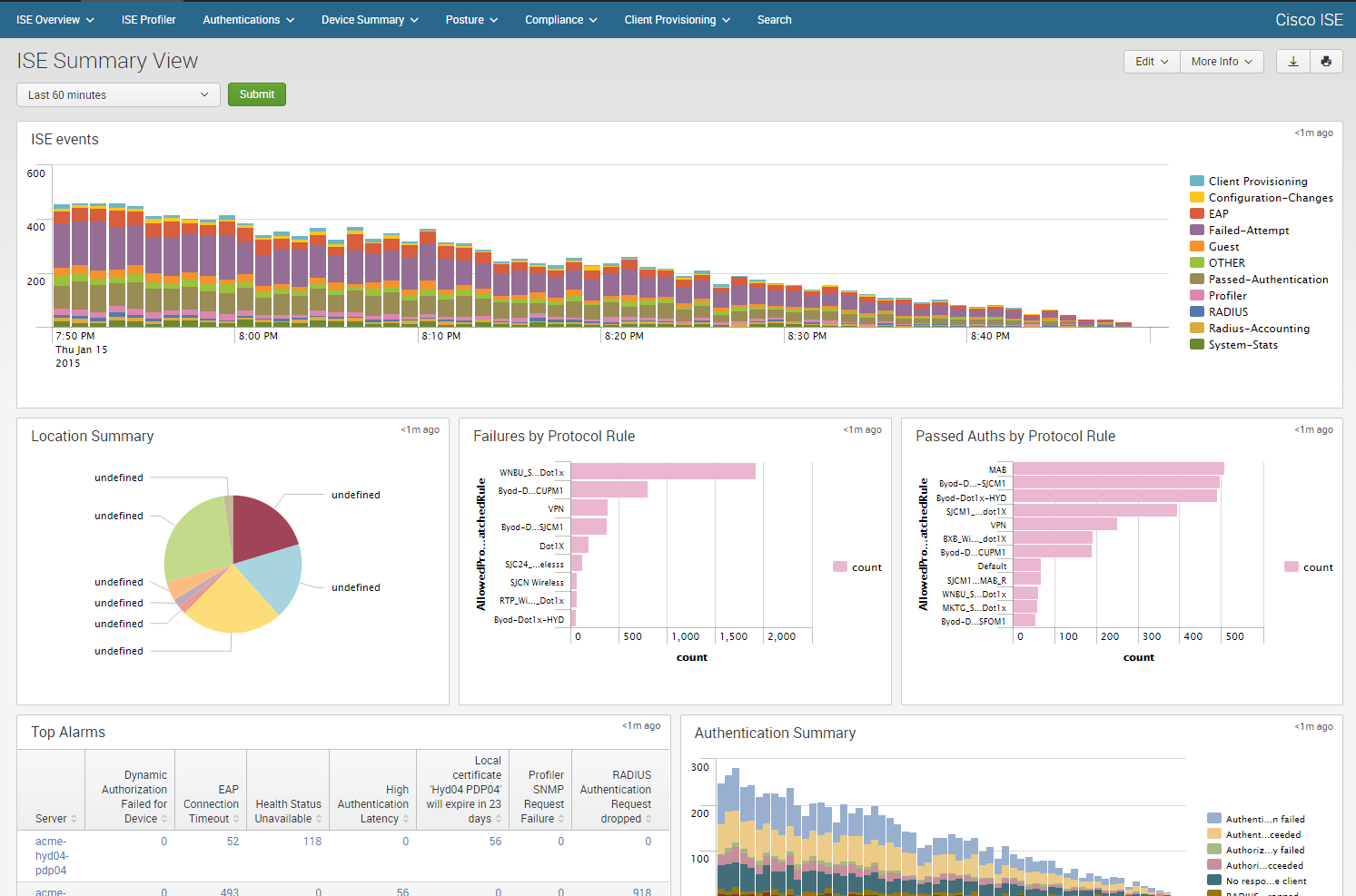This screenshot has width=1356, height=896.
Task: Click Configuration-Changes legend swatch
Action: [x=1197, y=198]
